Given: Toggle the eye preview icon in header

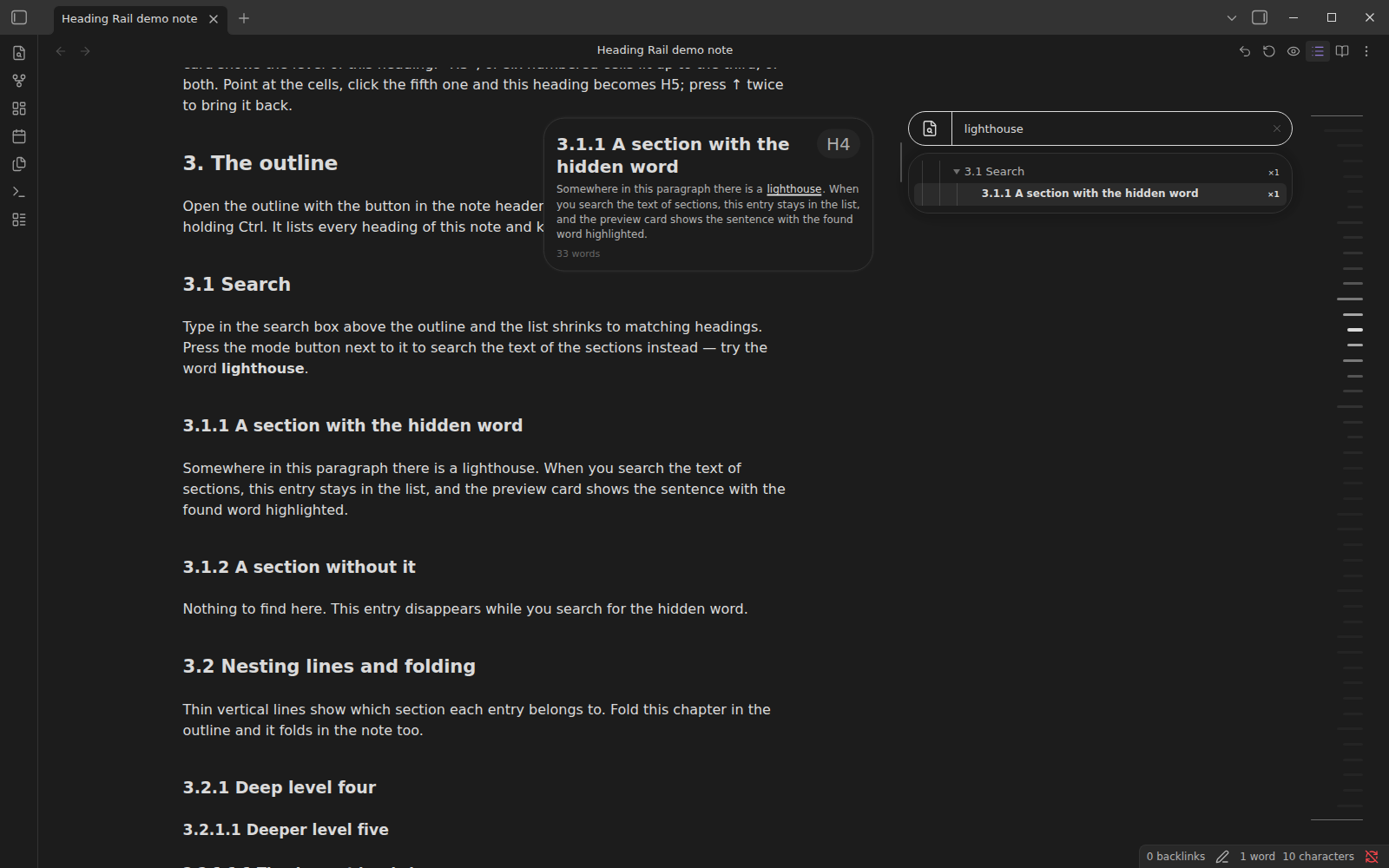Looking at the screenshot, I should (1294, 51).
